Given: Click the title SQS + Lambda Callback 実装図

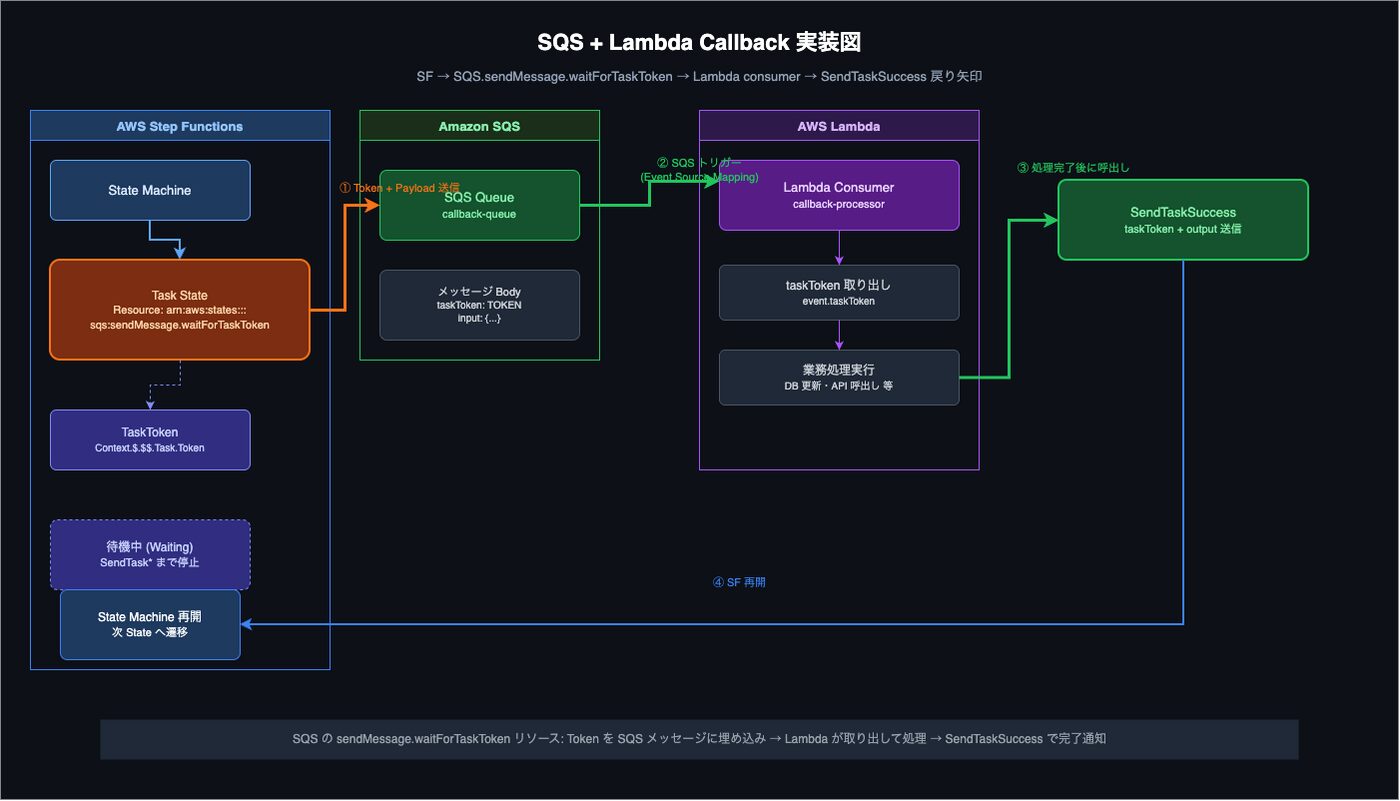Looking at the screenshot, I should (x=699, y=42).
